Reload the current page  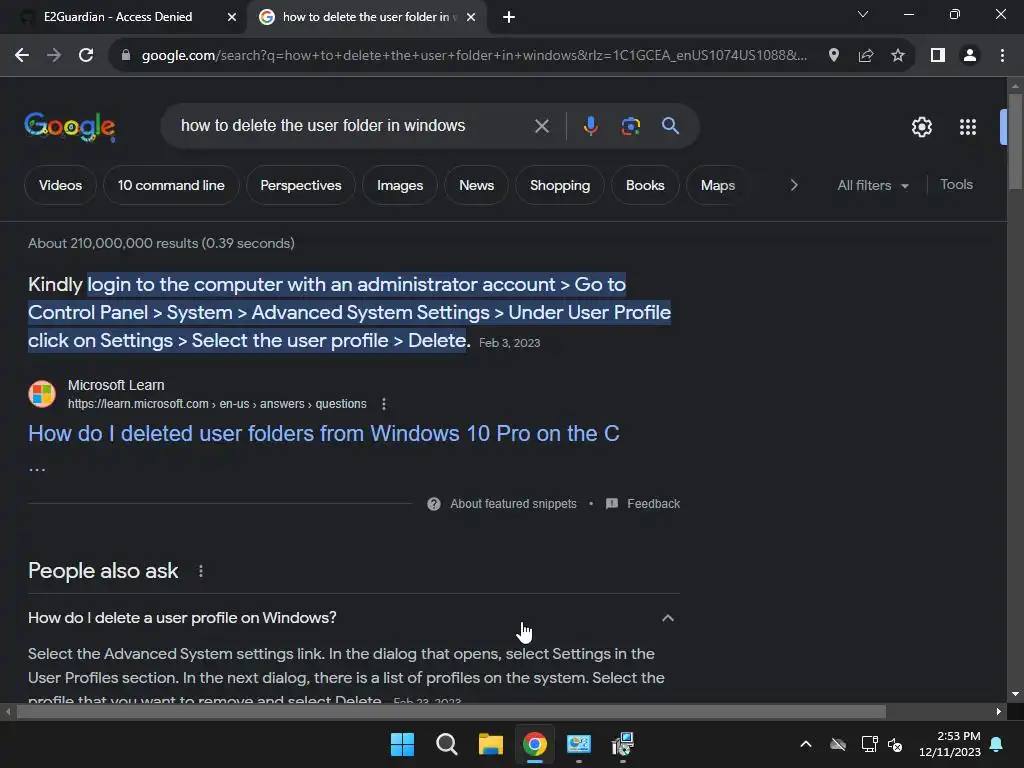click(x=86, y=56)
